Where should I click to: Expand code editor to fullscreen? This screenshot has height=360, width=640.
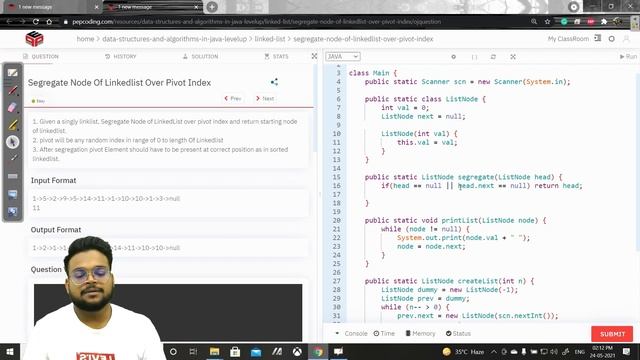point(513,57)
